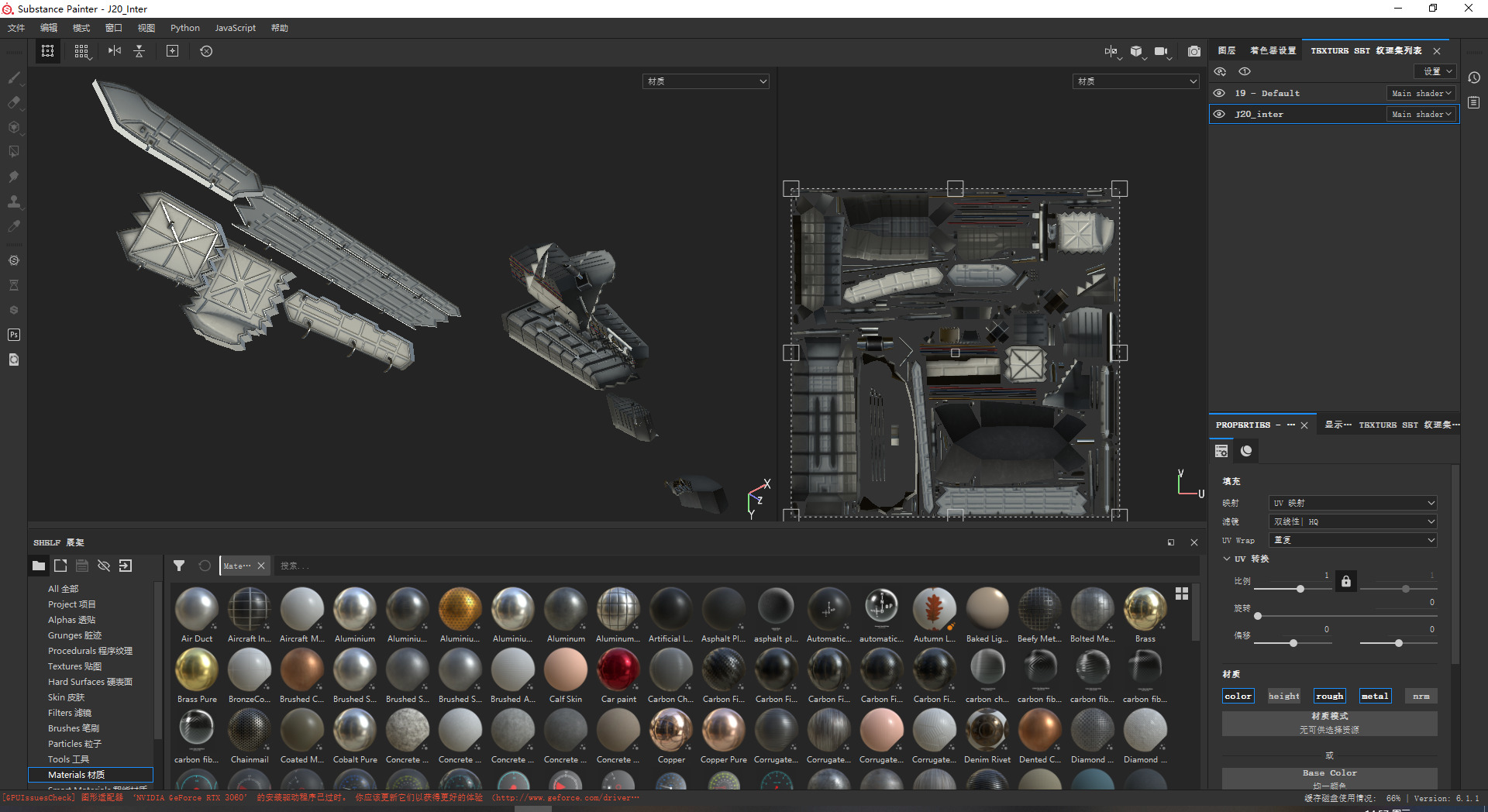The image size is (1488, 812).
Task: Select the Paint brush tool
Action: point(14,77)
